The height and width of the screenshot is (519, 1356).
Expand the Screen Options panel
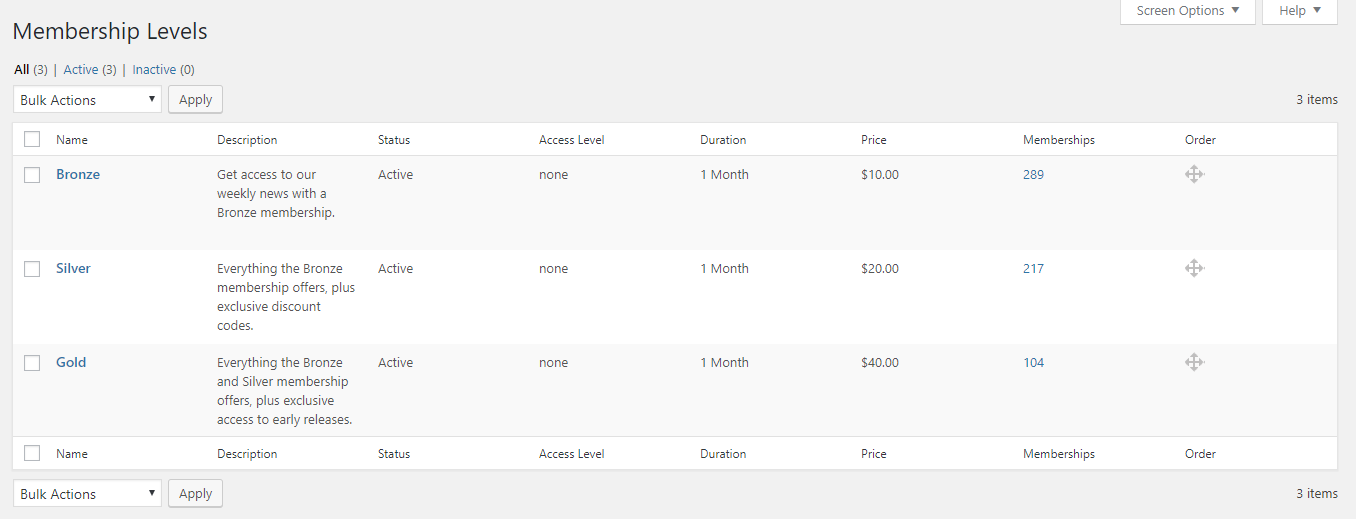coord(1187,11)
